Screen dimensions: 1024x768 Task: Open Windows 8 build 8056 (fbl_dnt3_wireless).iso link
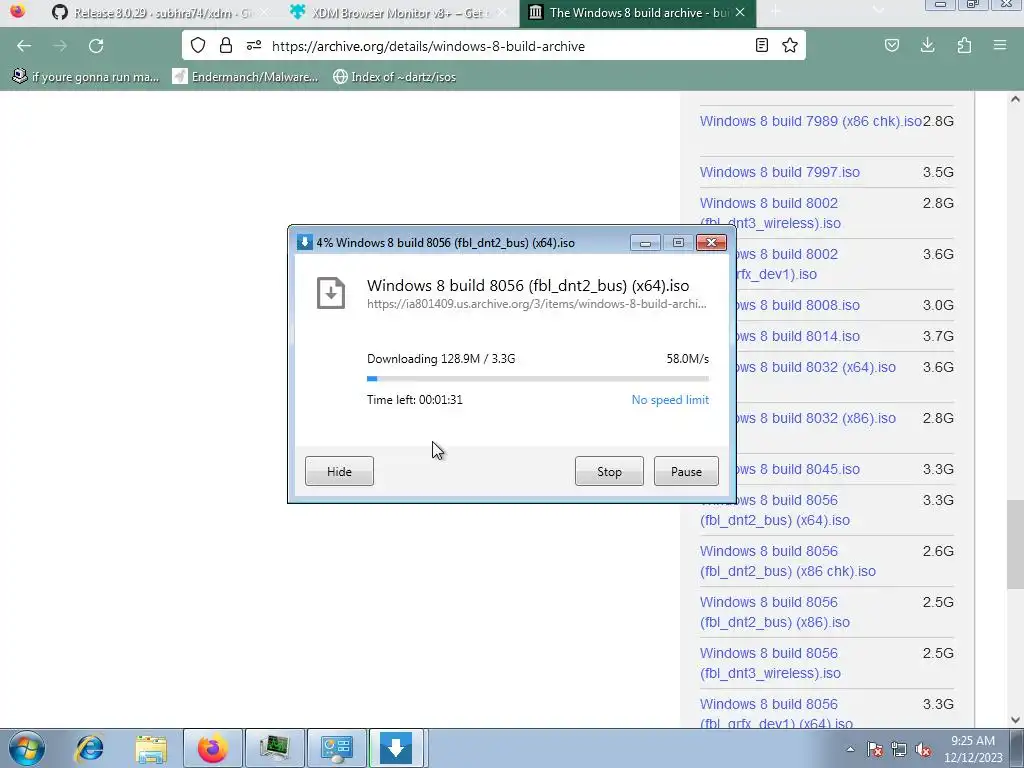tap(770, 663)
